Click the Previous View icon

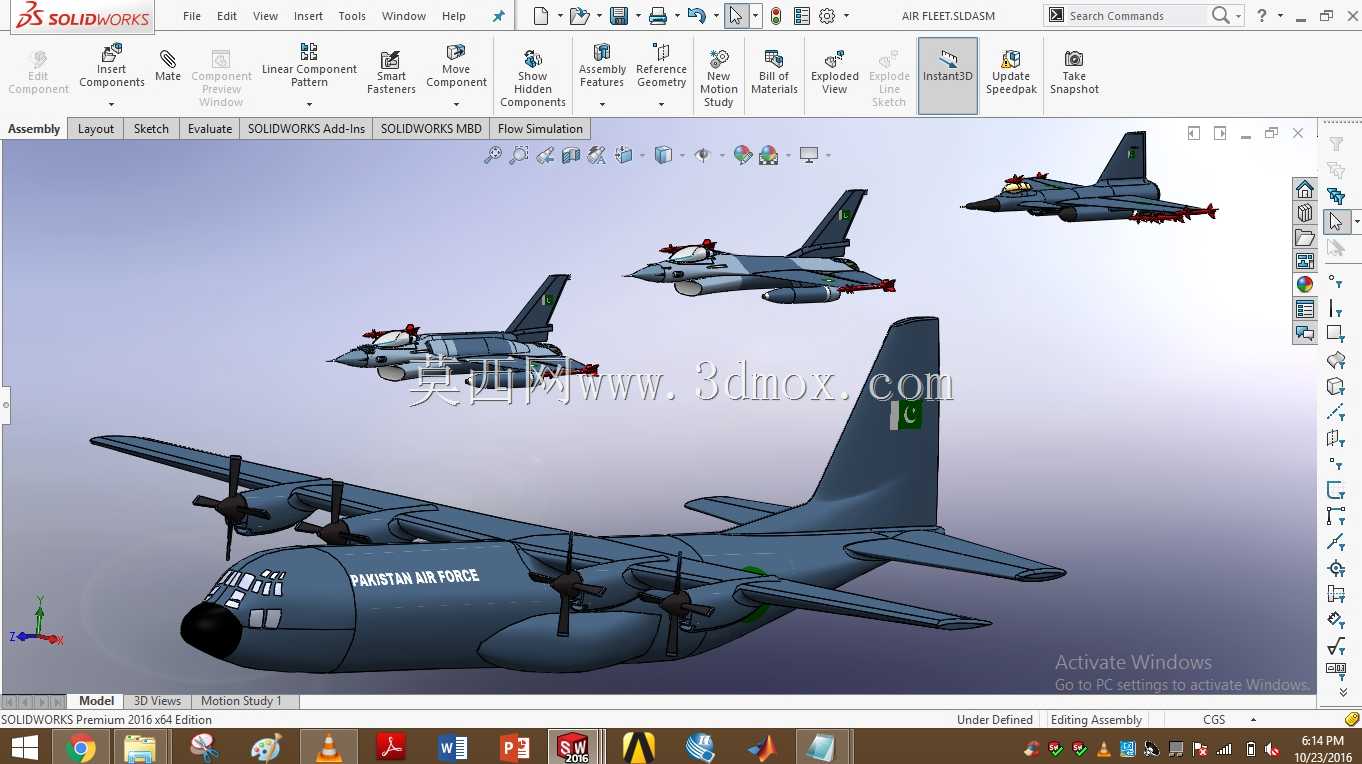coord(545,155)
